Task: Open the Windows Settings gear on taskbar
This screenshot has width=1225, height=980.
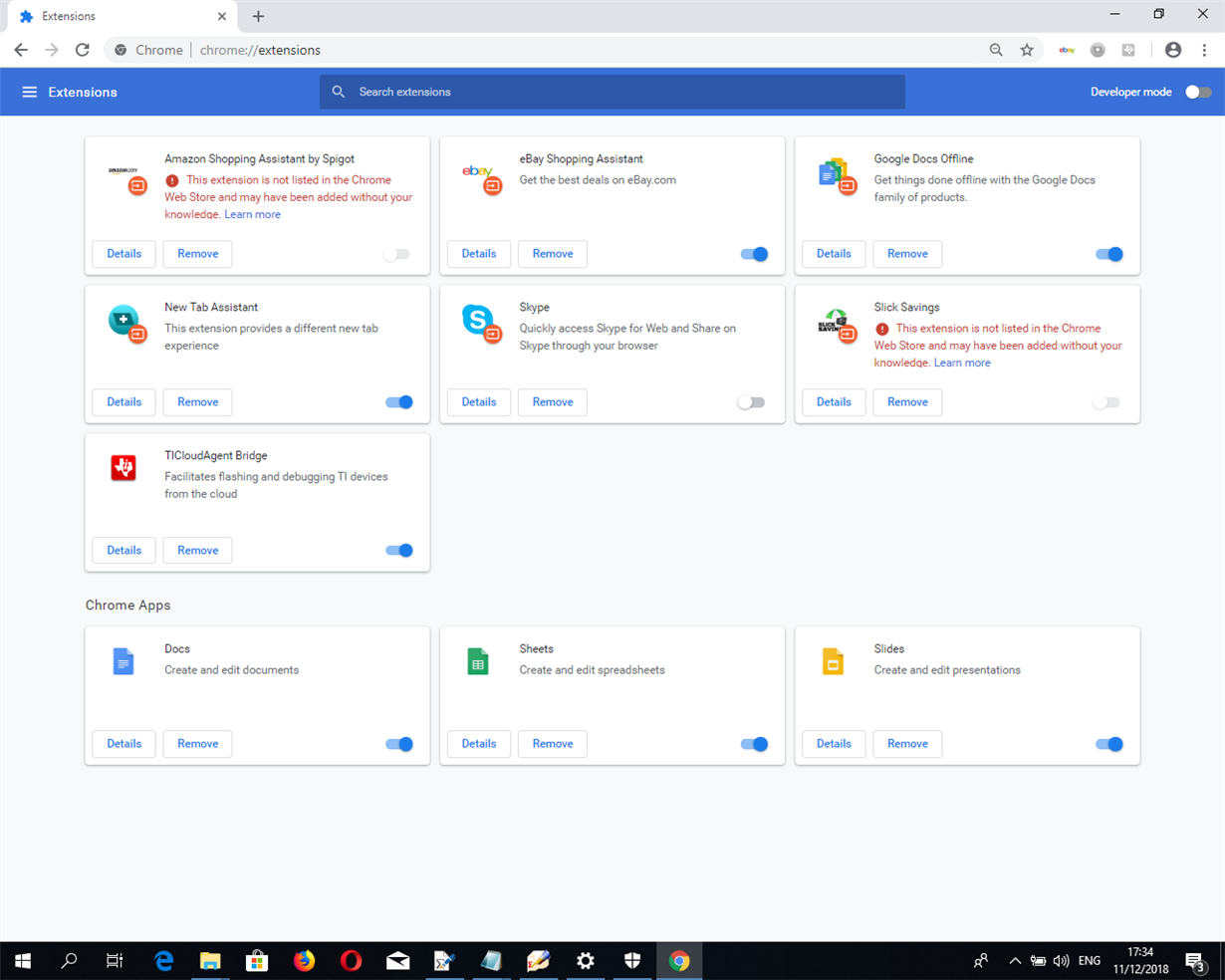Action: pos(586,961)
